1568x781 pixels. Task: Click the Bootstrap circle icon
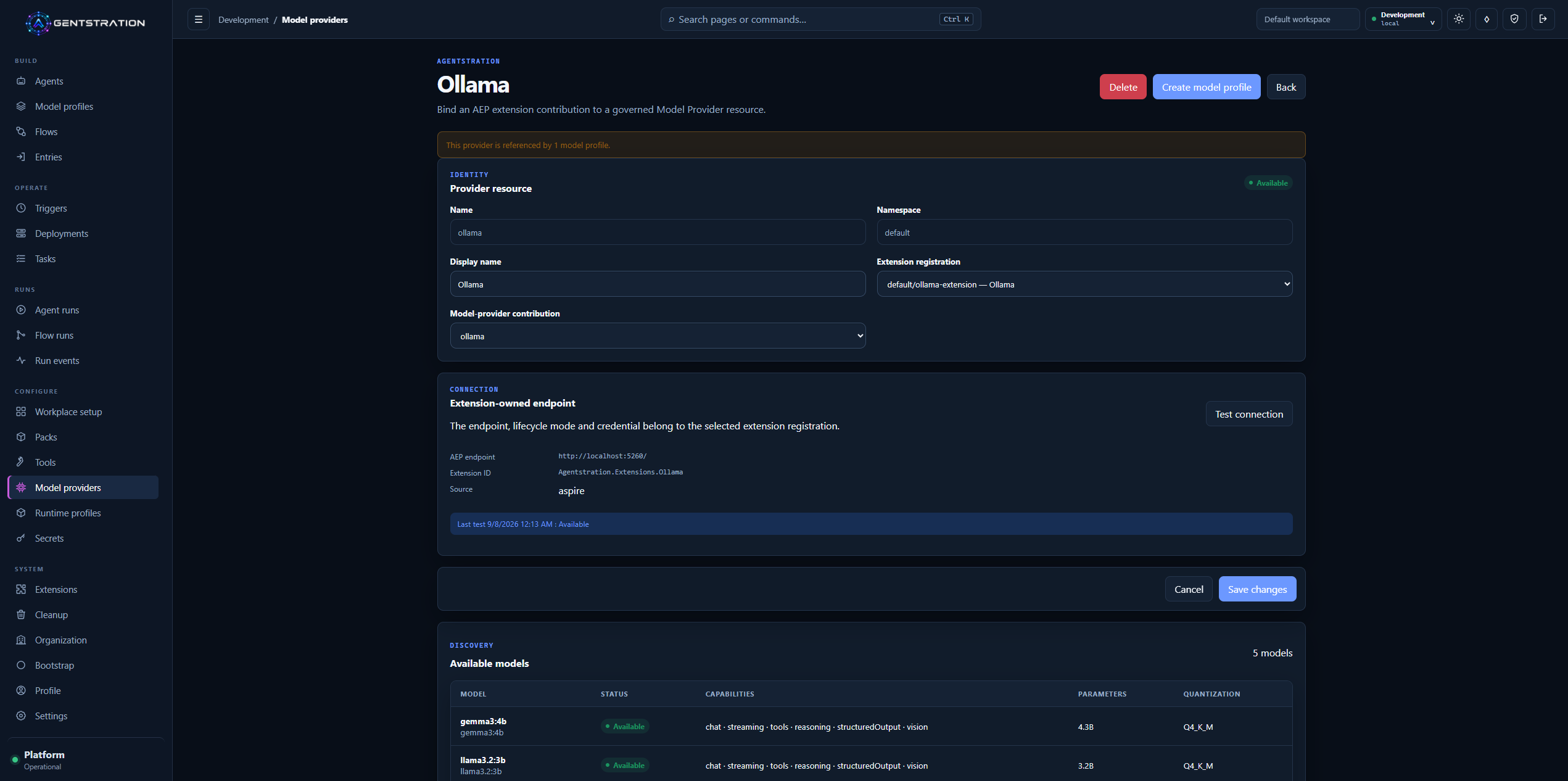[21, 665]
